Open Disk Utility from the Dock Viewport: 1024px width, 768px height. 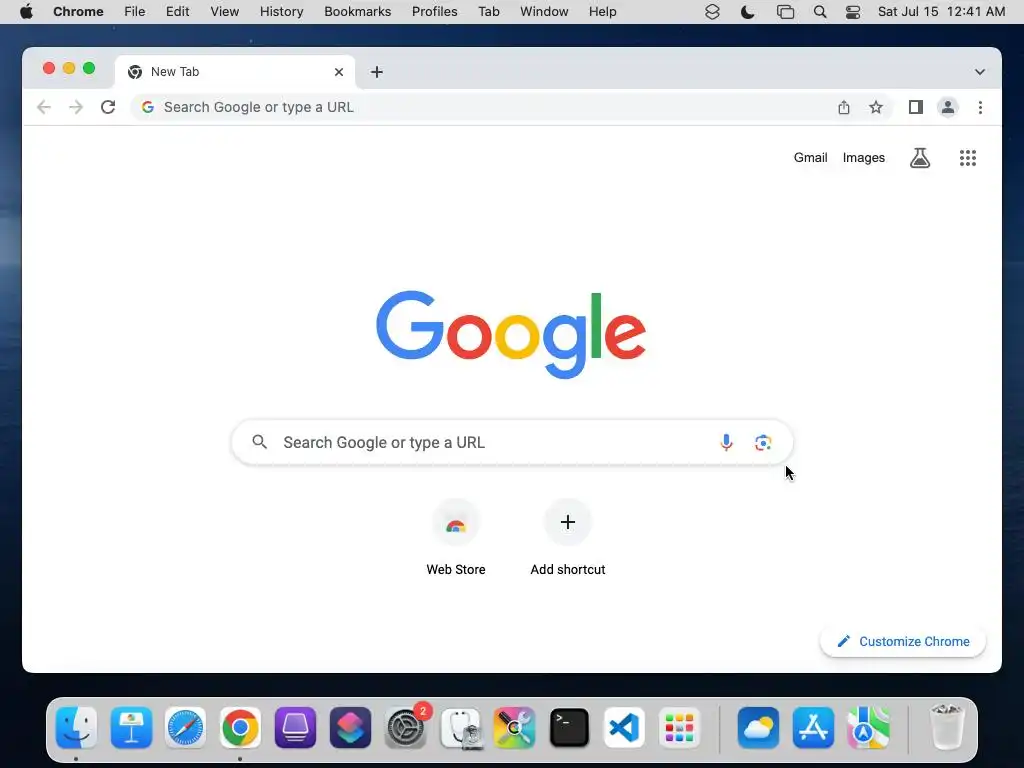[460, 727]
